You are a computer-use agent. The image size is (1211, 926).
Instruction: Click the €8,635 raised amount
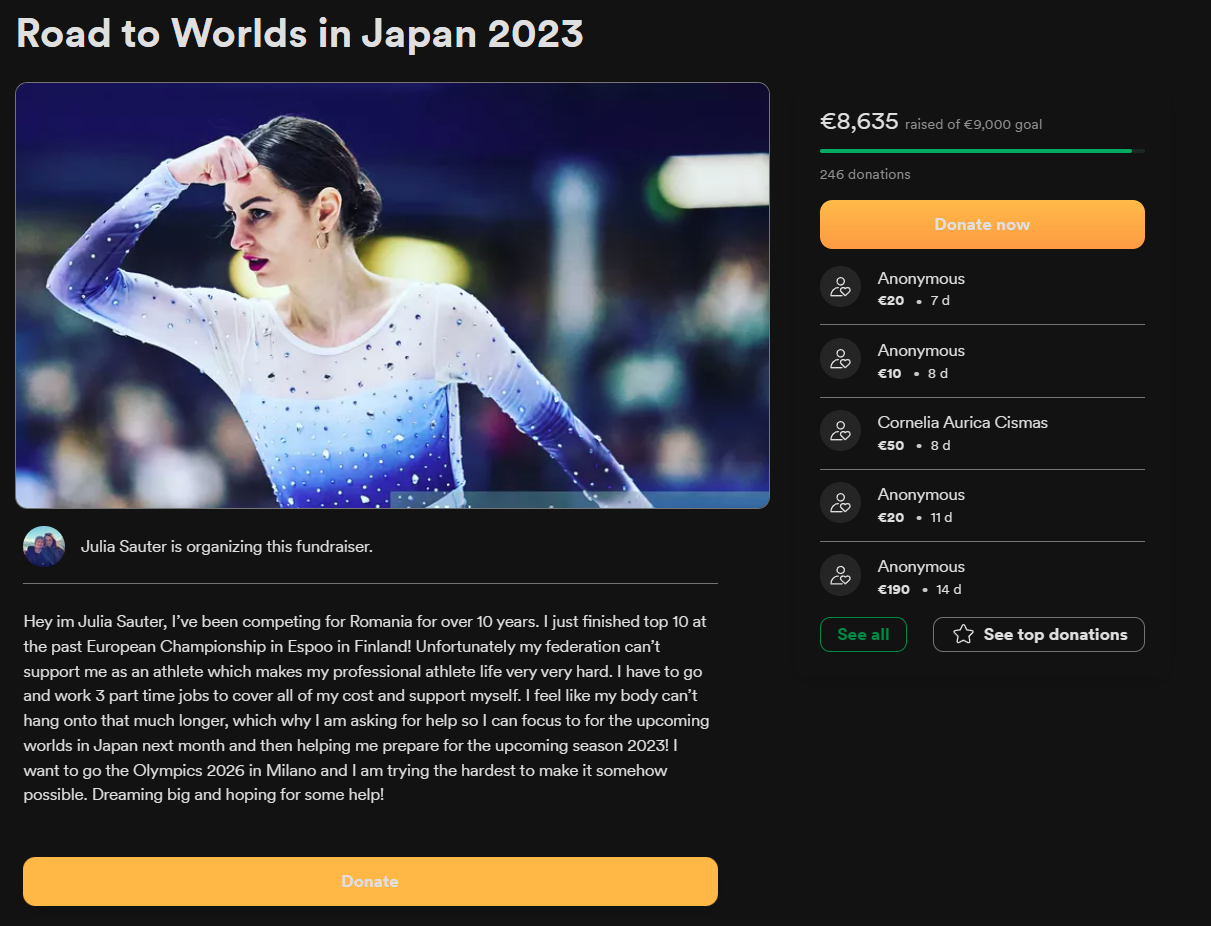[859, 122]
